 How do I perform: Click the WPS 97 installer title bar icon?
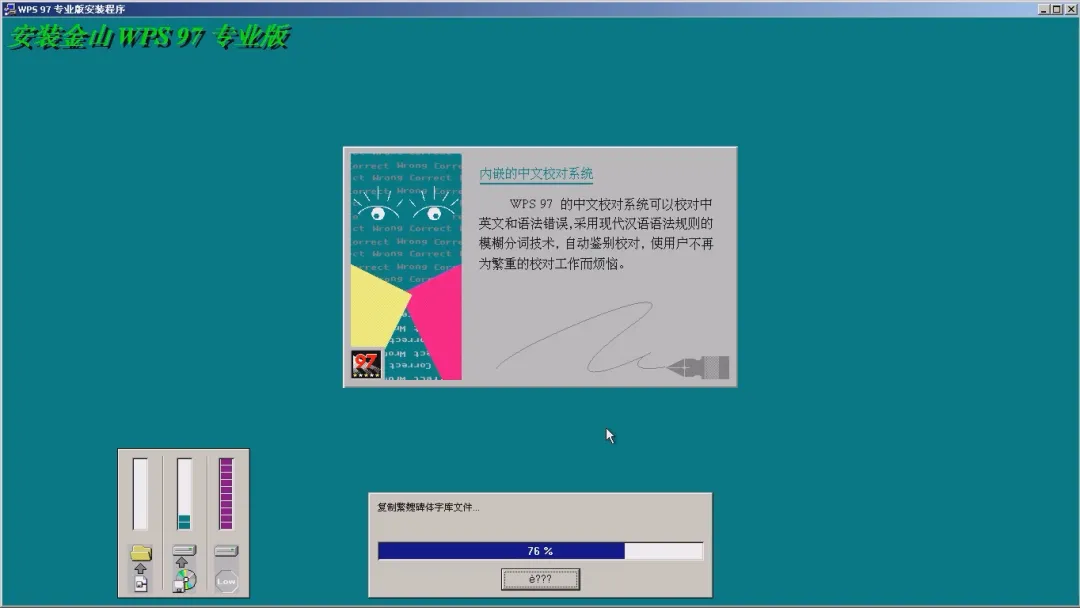(10, 9)
